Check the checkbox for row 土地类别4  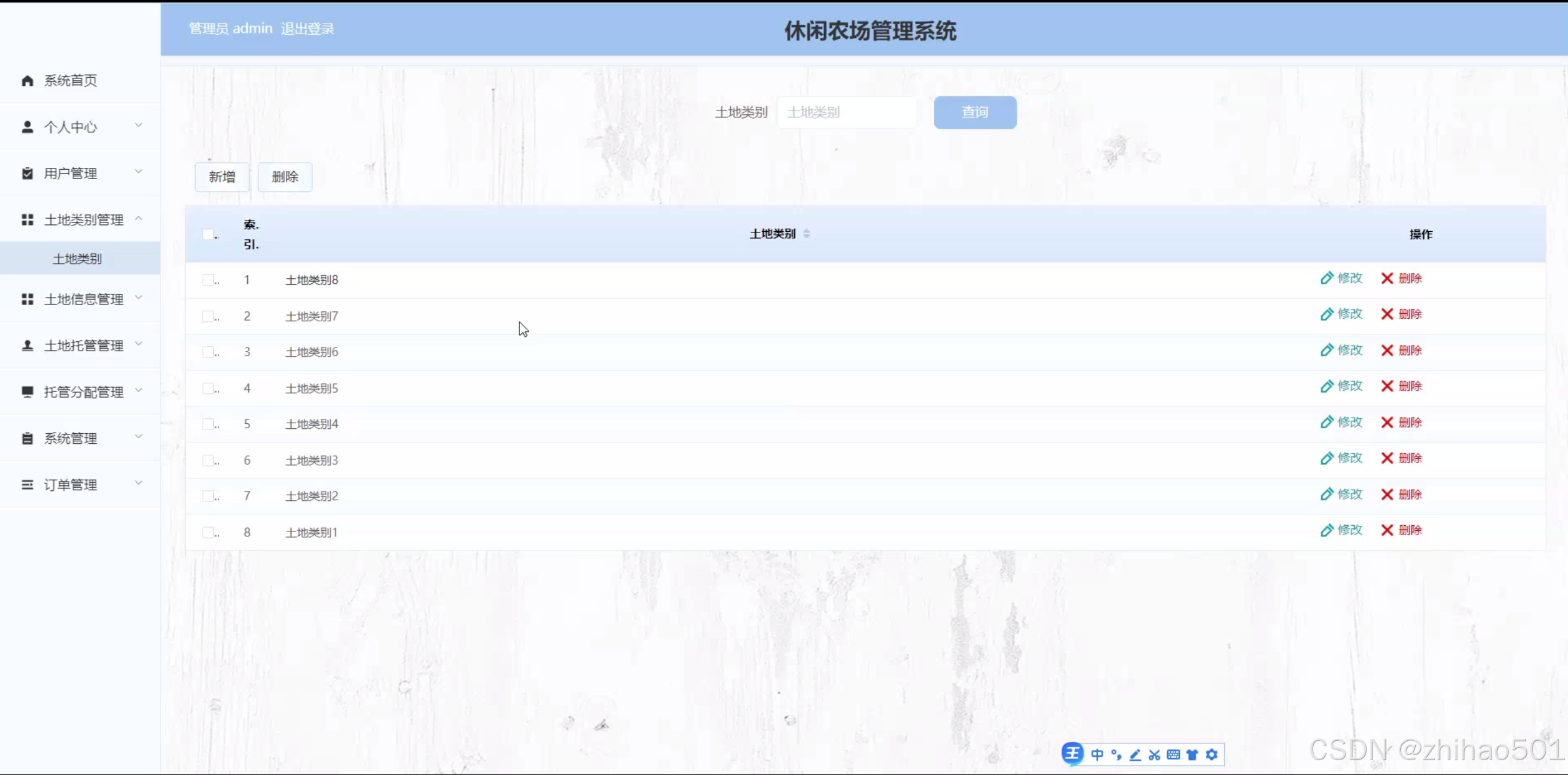[208, 424]
